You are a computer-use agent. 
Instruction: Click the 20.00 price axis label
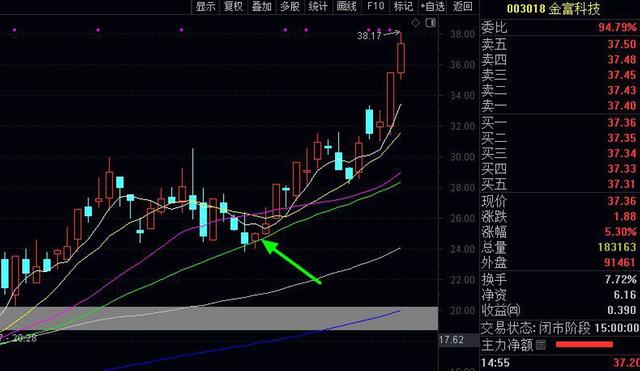tap(462, 311)
